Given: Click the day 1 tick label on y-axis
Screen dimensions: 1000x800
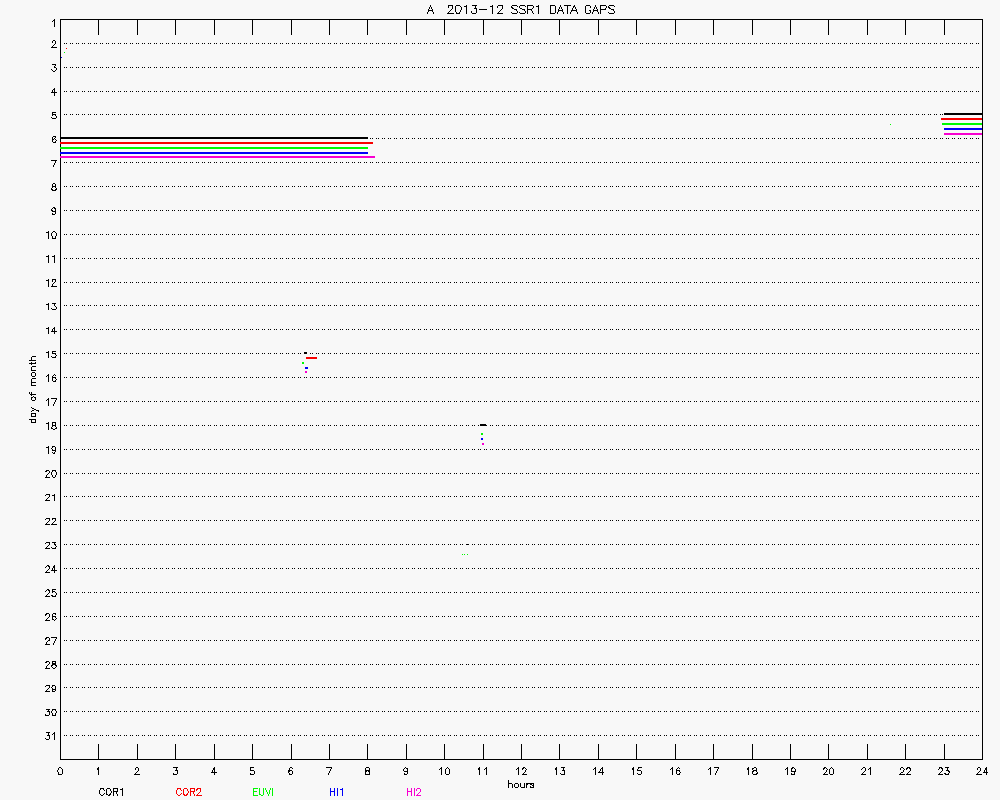Looking at the screenshot, I should pos(52,20).
